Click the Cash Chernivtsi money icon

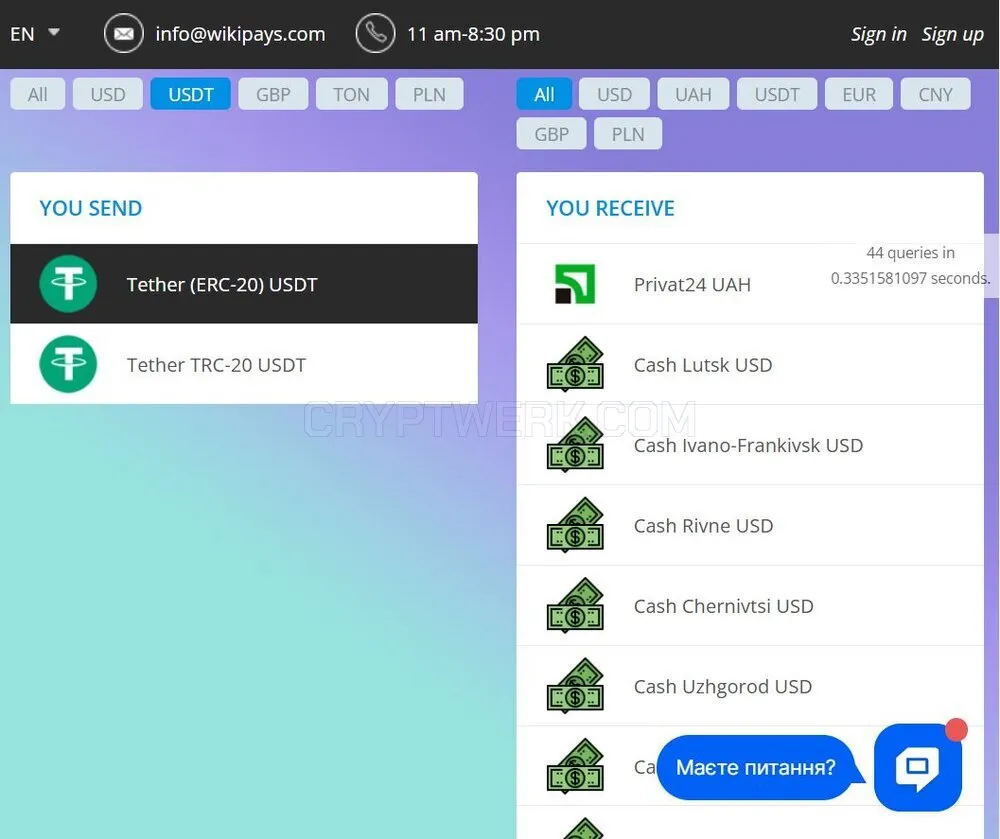tap(575, 605)
